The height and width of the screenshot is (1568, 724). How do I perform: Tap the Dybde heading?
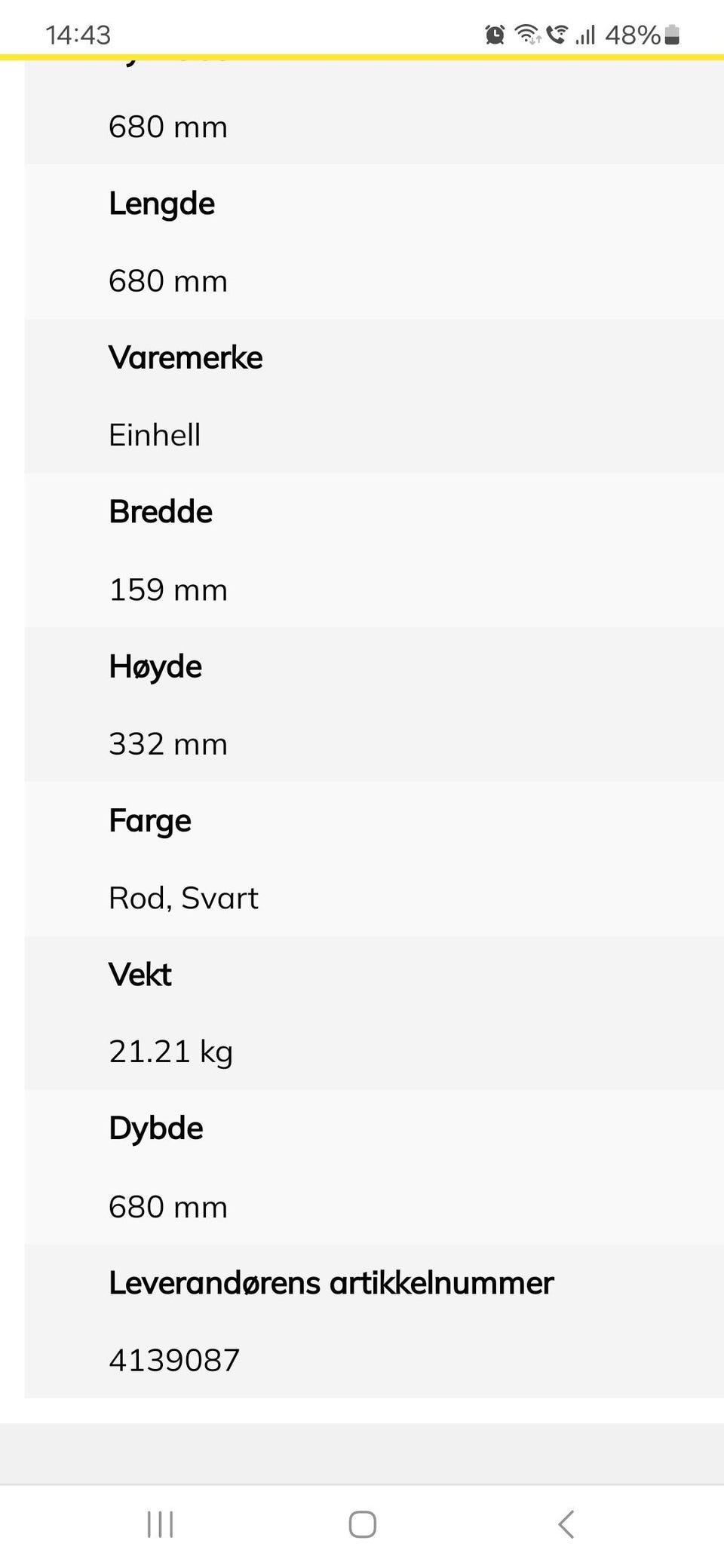click(x=155, y=1129)
